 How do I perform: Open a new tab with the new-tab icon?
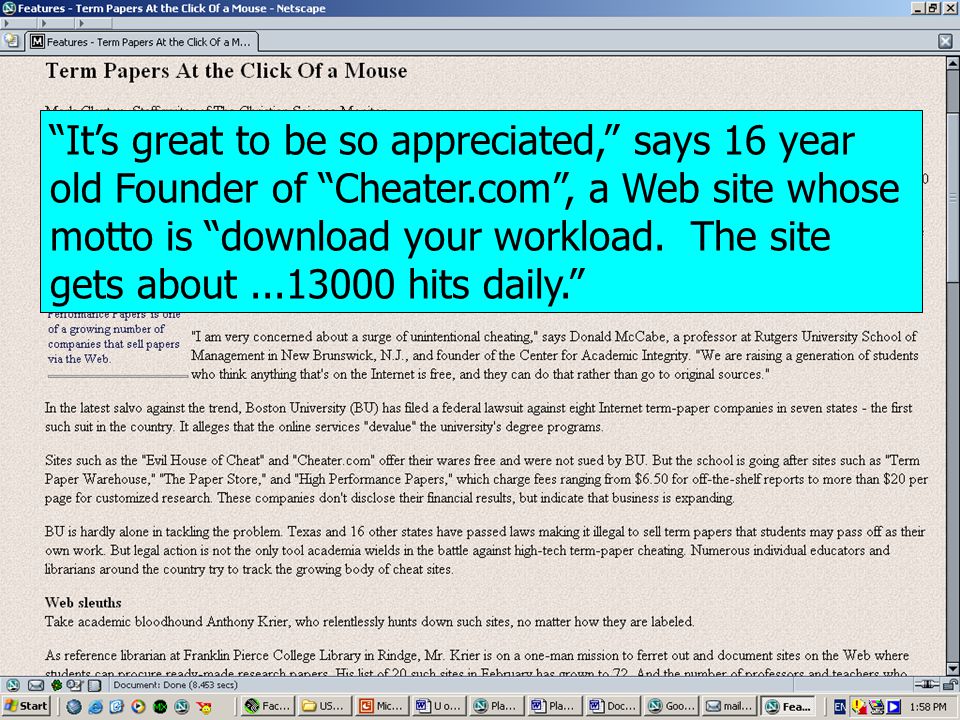pos(12,41)
